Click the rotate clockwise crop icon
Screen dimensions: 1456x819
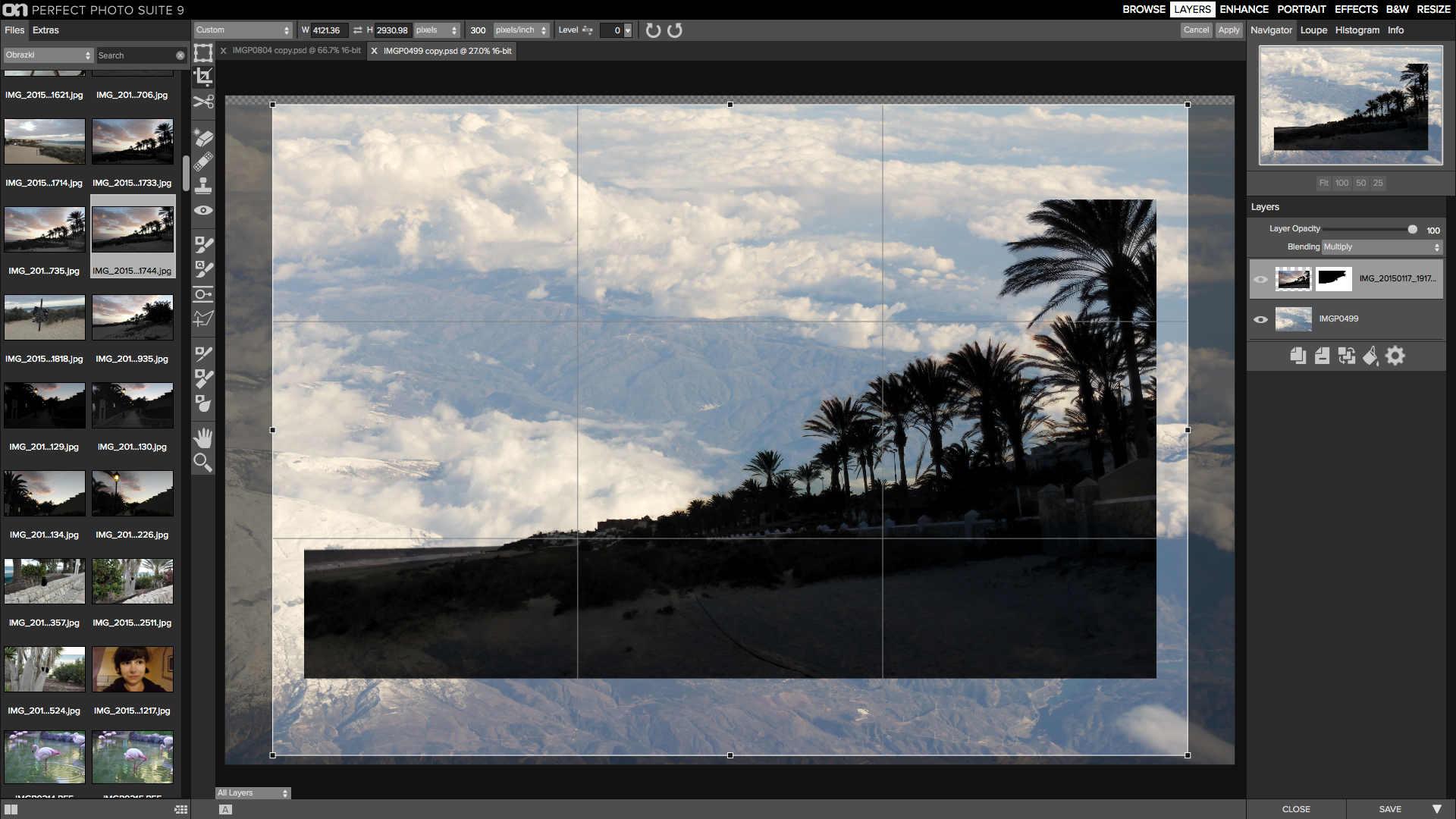tap(653, 30)
